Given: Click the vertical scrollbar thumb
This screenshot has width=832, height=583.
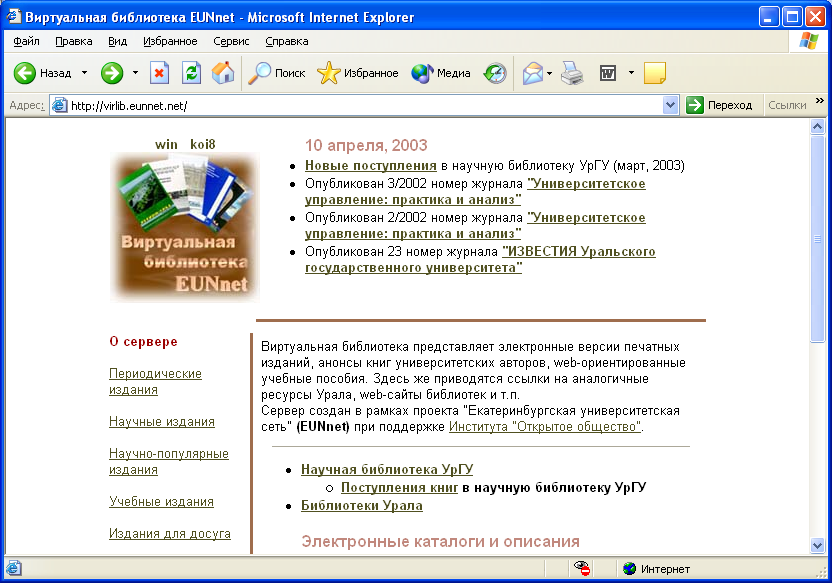Looking at the screenshot, I should coord(817,239).
